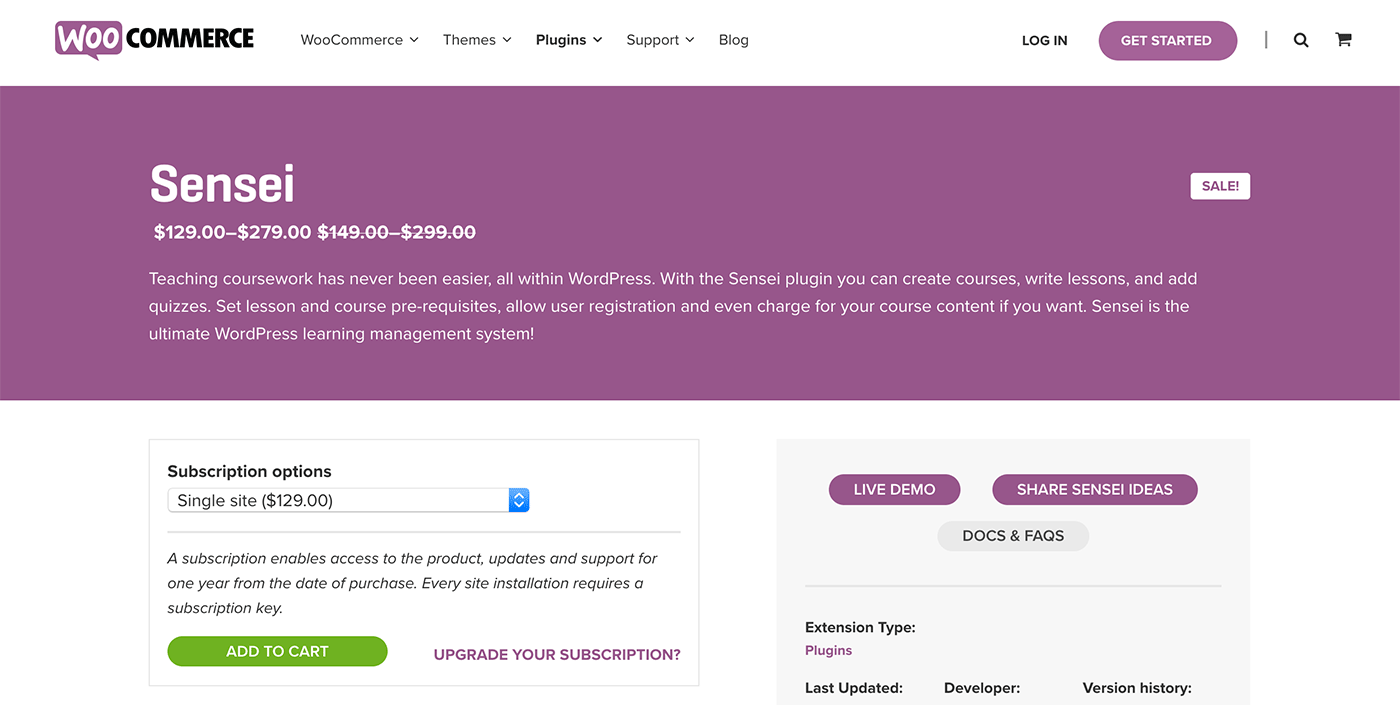The height and width of the screenshot is (705, 1400).
Task: Open DOCS & FAQS
Action: tap(1013, 536)
